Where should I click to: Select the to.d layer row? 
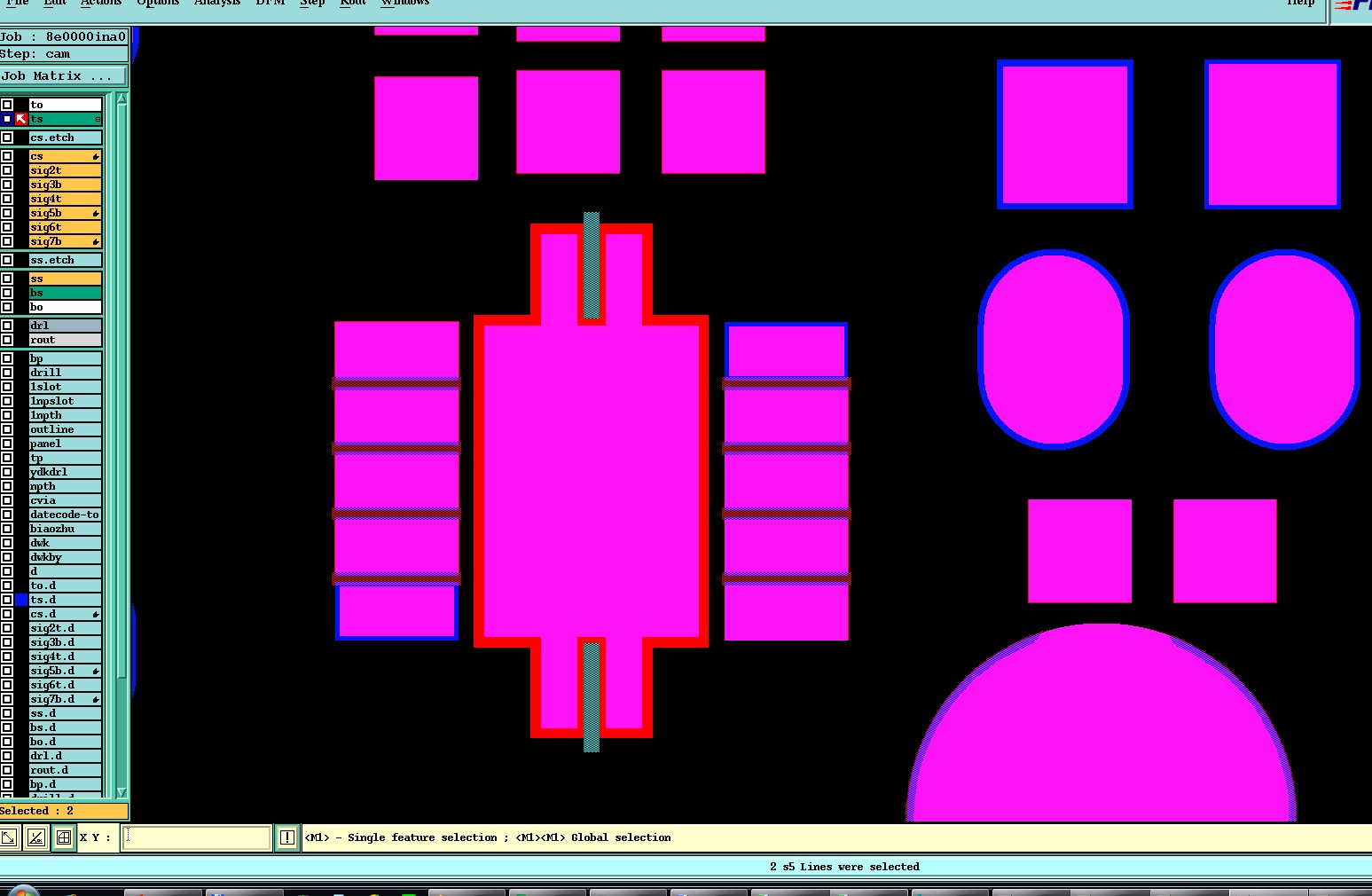click(65, 586)
